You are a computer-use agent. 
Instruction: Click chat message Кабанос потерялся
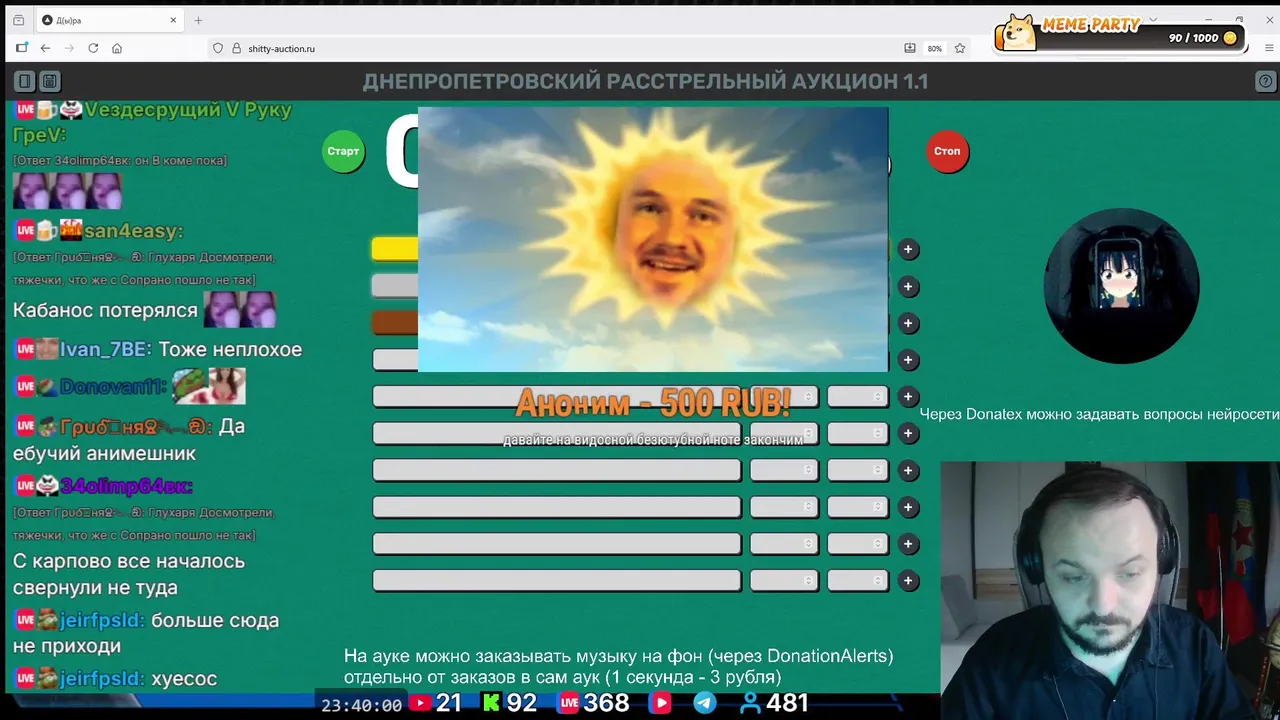click(105, 310)
